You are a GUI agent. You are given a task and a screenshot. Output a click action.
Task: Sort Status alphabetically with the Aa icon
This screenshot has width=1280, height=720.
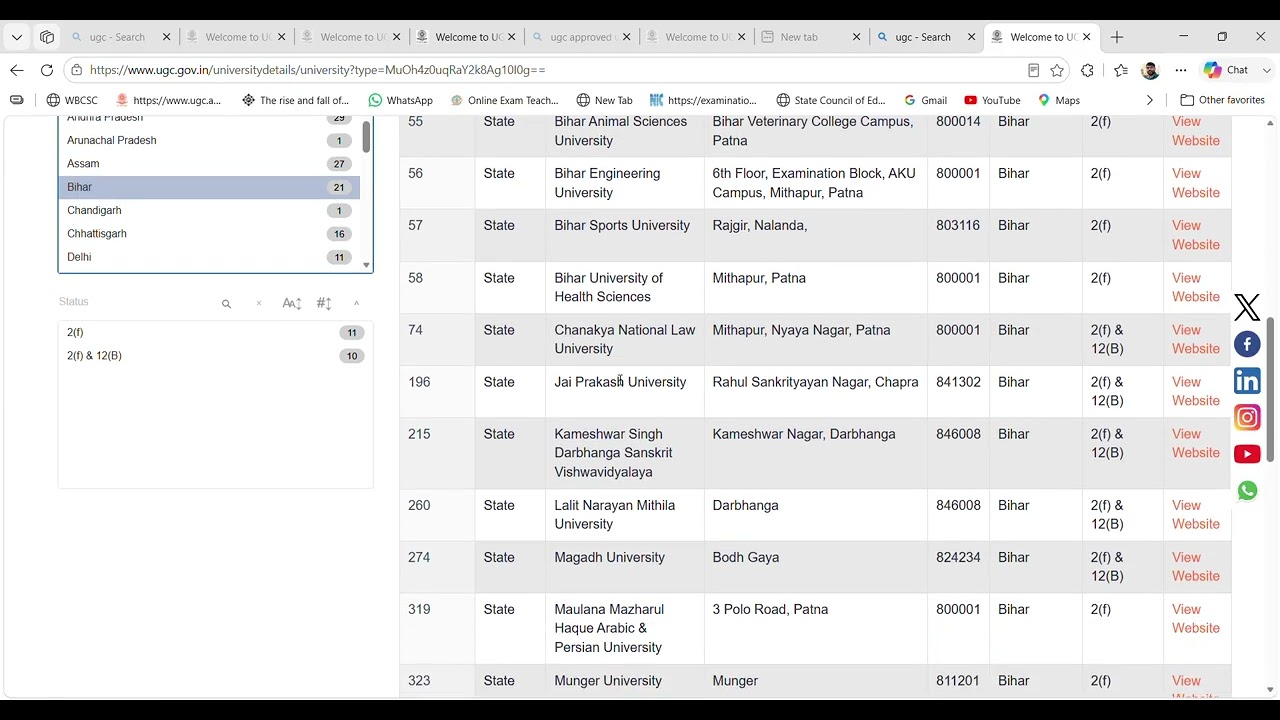291,303
